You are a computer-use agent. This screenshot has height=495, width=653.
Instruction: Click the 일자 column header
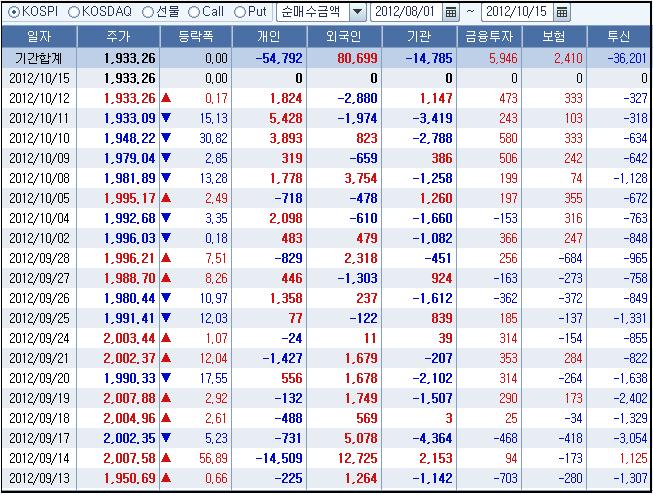(x=39, y=37)
